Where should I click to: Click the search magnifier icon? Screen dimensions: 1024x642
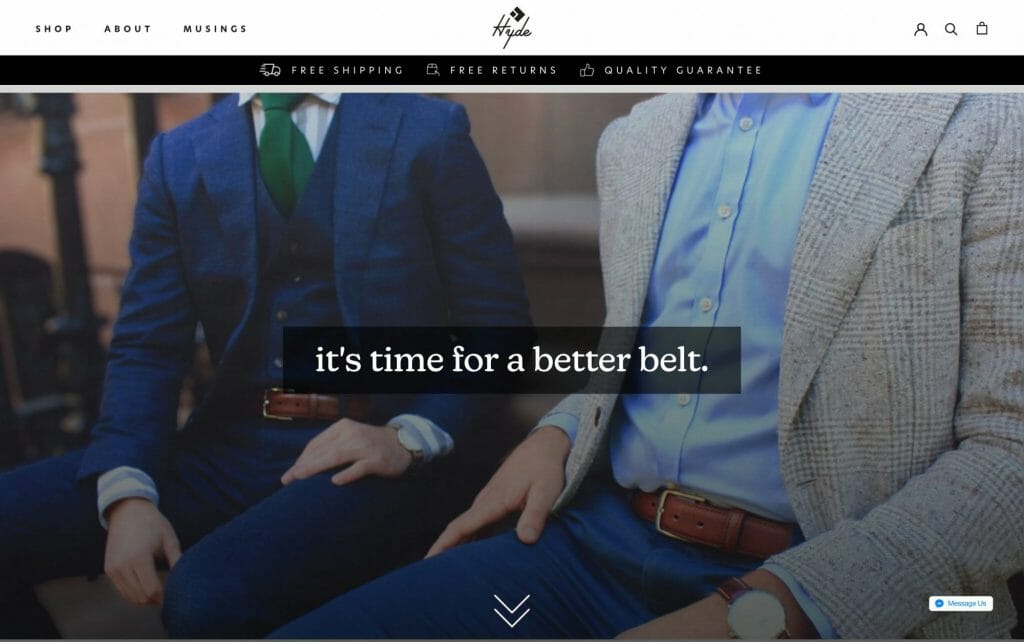tap(951, 29)
